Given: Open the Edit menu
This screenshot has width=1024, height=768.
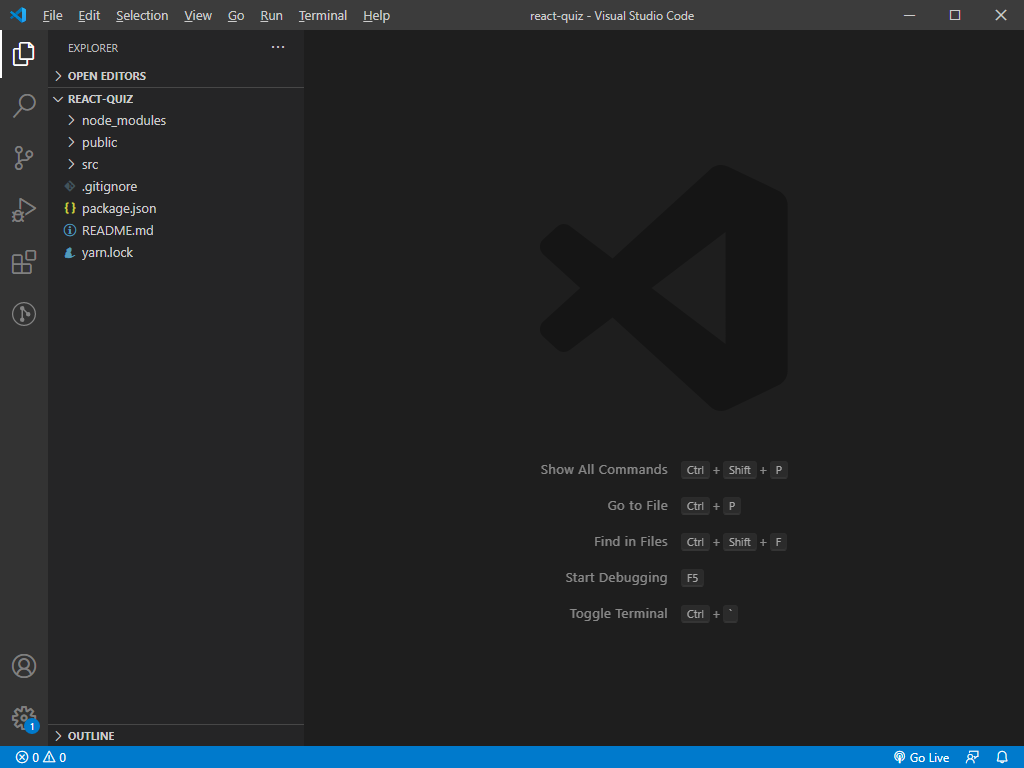Looking at the screenshot, I should coord(89,16).
